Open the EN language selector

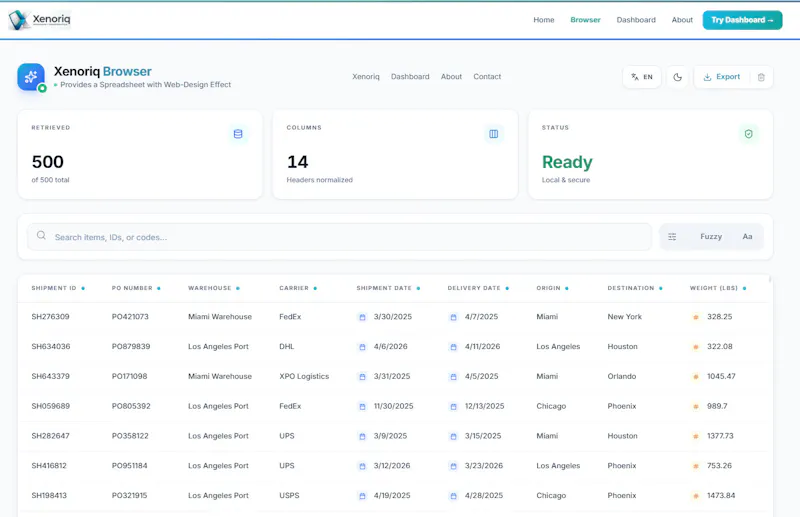[x=642, y=77]
